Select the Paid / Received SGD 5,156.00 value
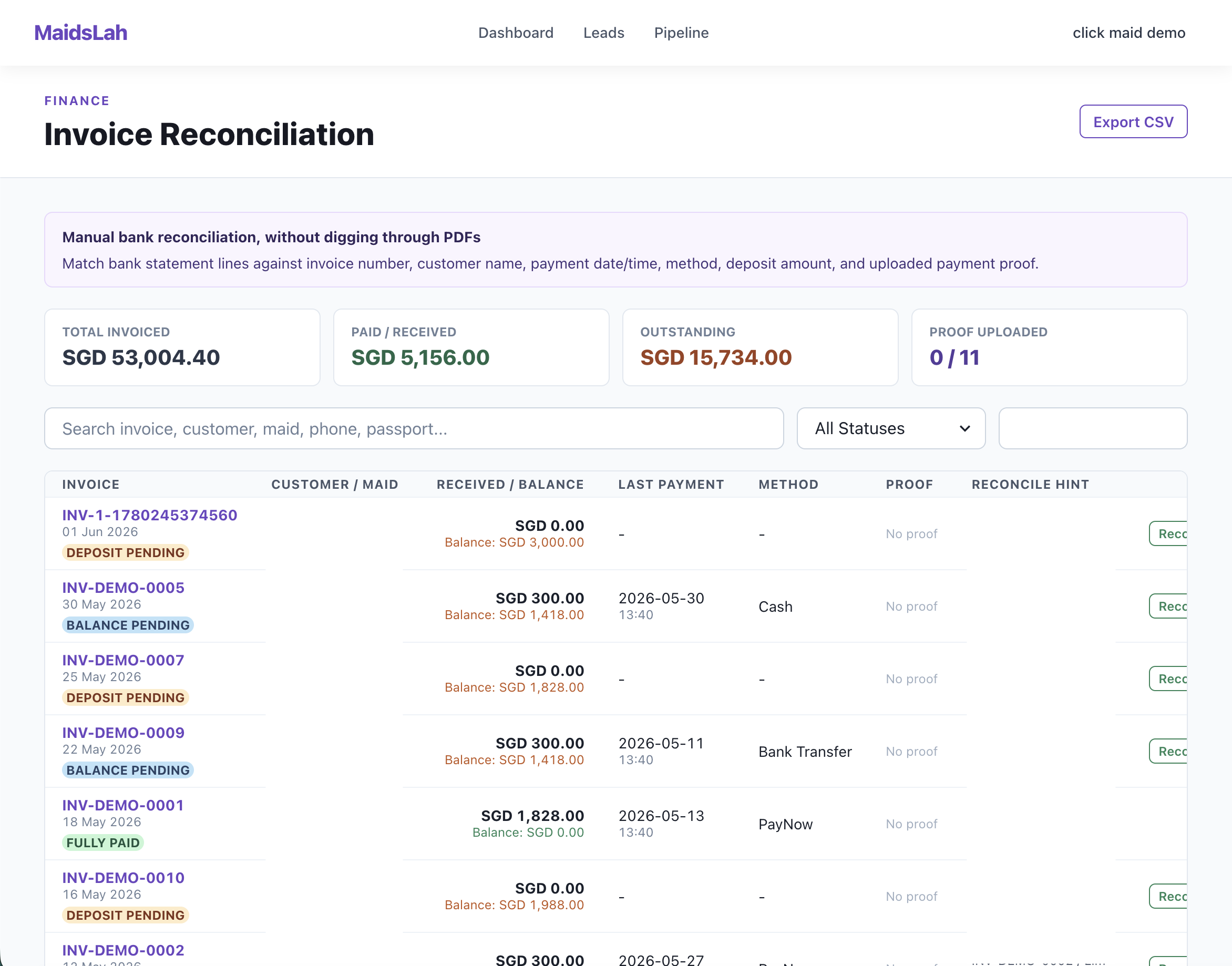The height and width of the screenshot is (966, 1232). click(420, 357)
